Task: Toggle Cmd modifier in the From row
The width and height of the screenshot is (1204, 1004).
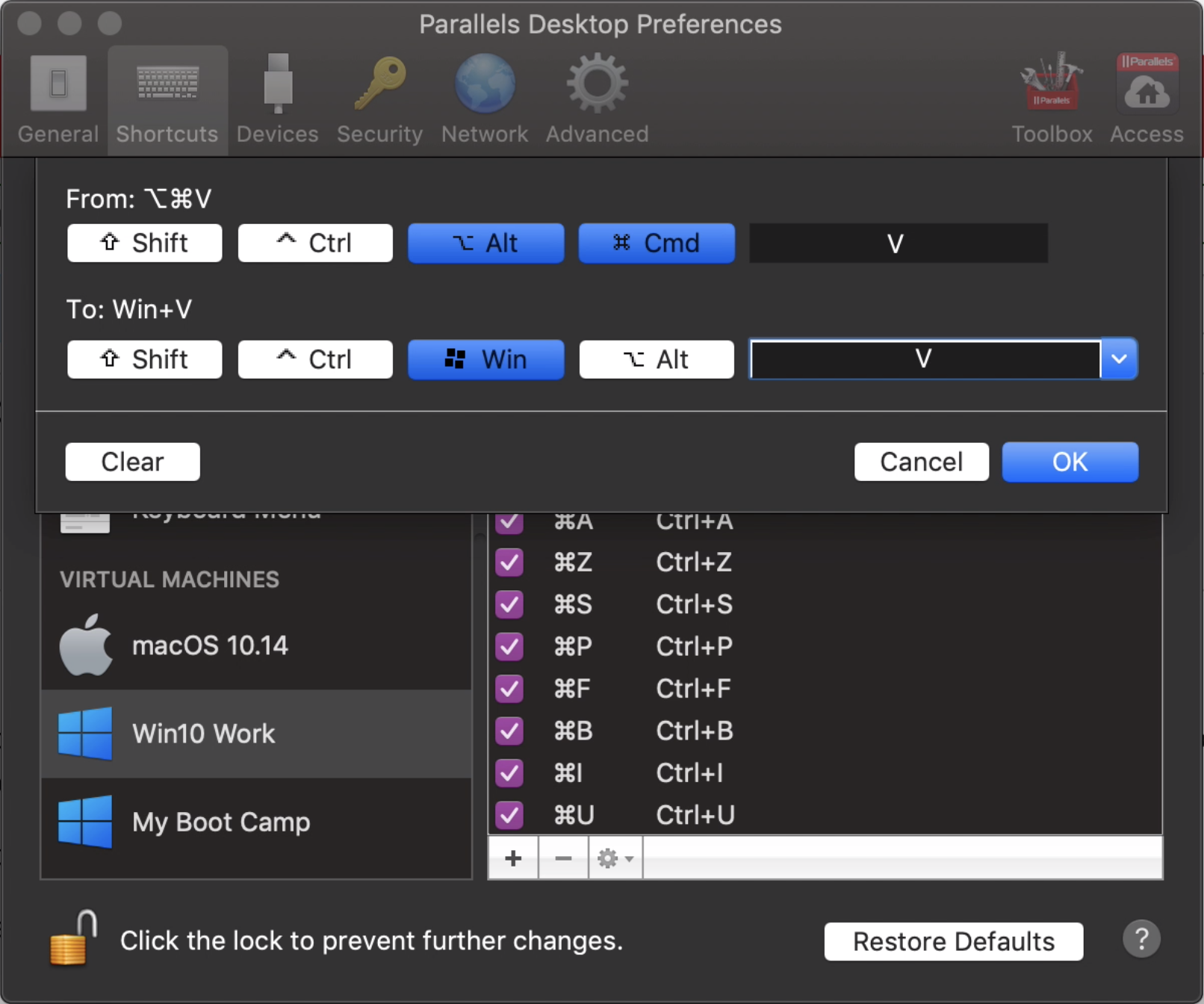Action: (657, 243)
